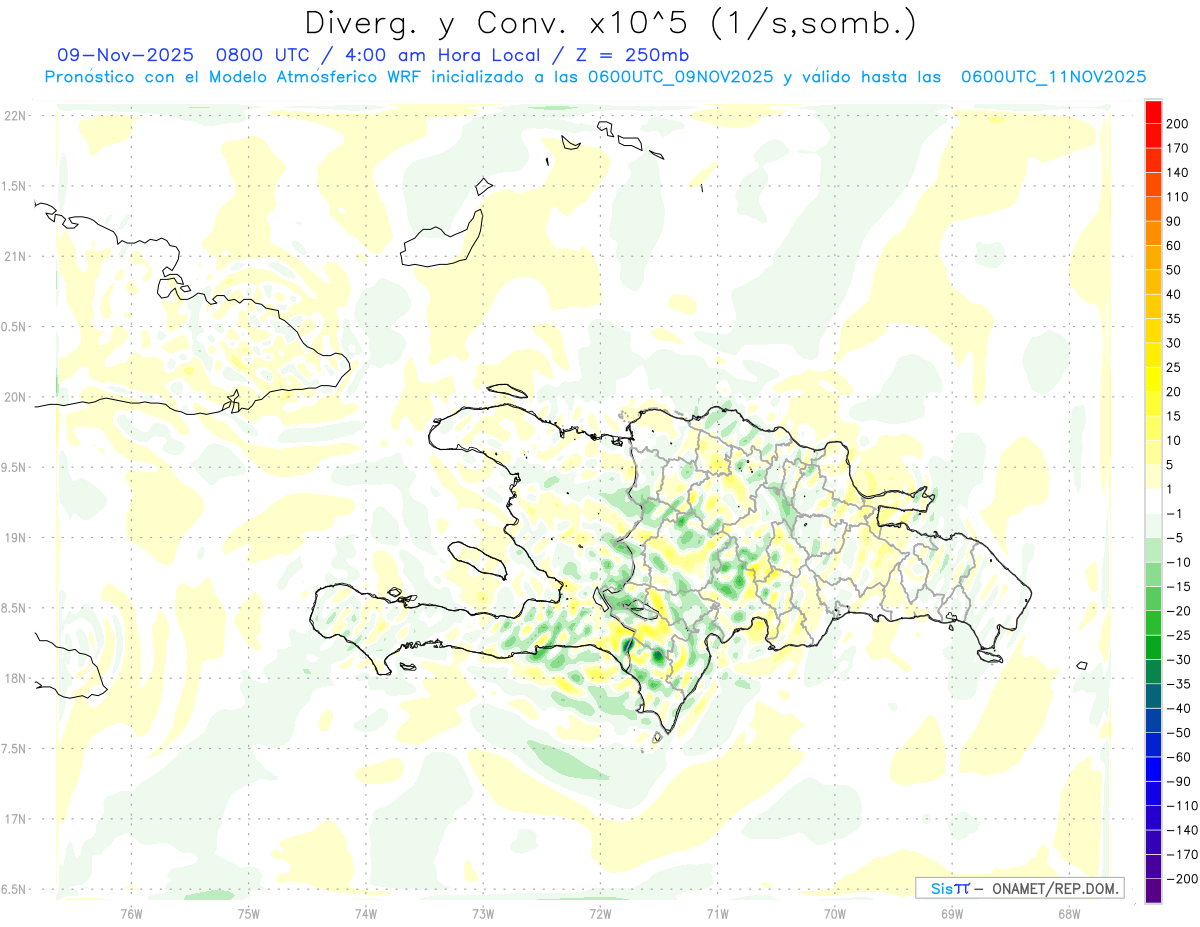This screenshot has height=927, width=1200.
Task: Click Saona Island off the southeast coast
Action: (990, 656)
